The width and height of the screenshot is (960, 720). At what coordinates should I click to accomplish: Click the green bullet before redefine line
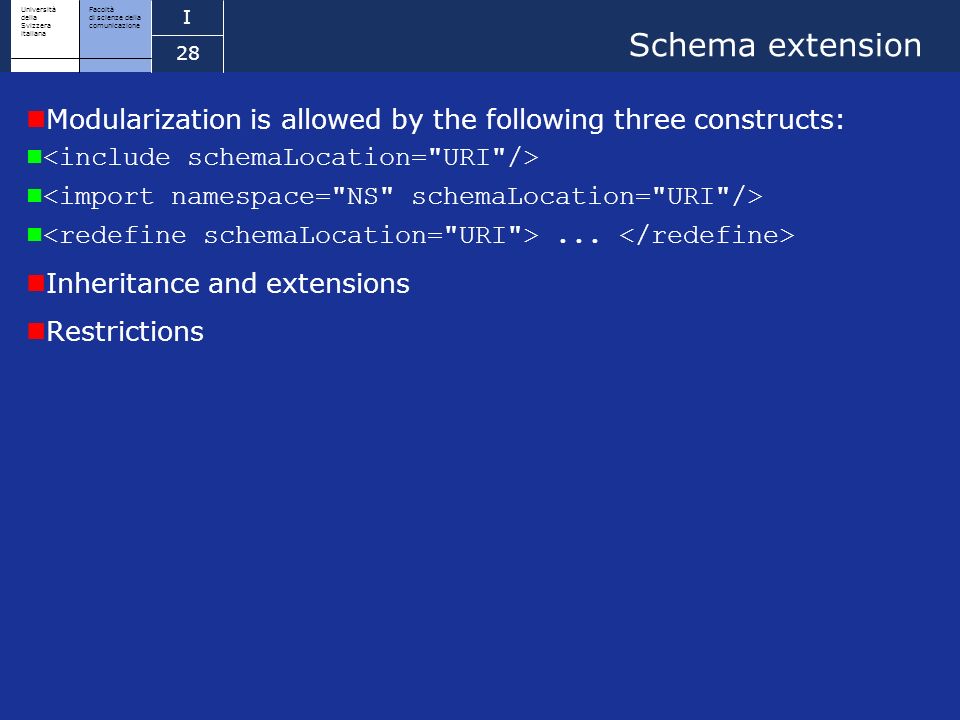34,234
